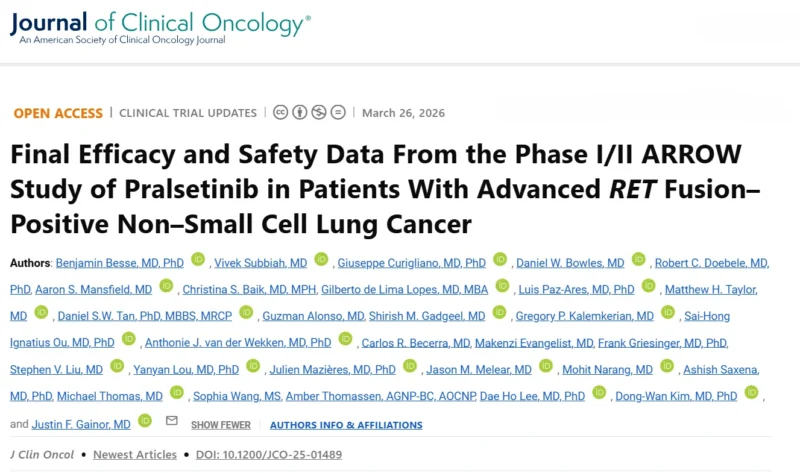Collapse author list with Show Fewer
The width and height of the screenshot is (800, 473).
click(218, 425)
